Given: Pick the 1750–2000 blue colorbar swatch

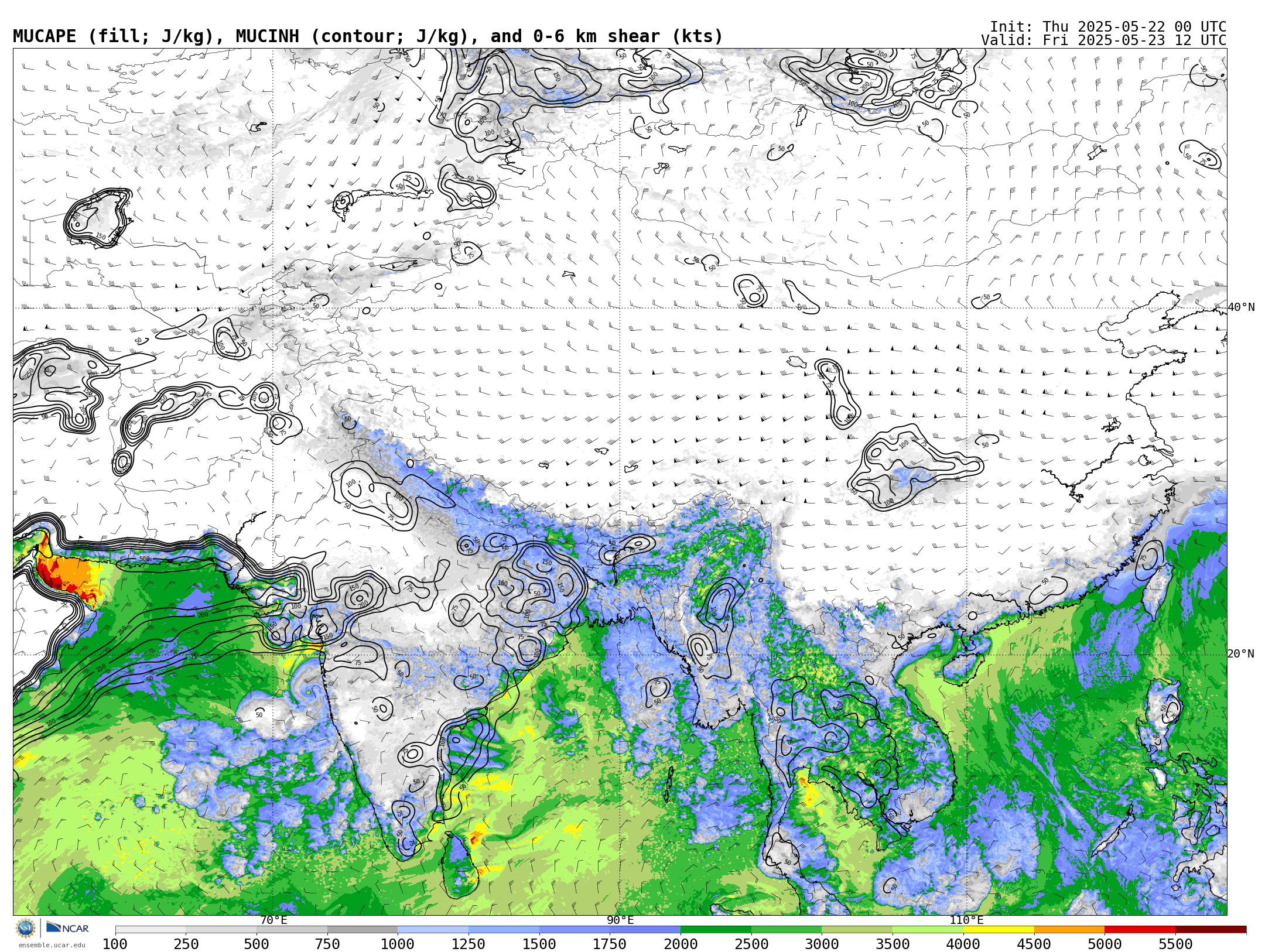Looking at the screenshot, I should [x=645, y=930].
